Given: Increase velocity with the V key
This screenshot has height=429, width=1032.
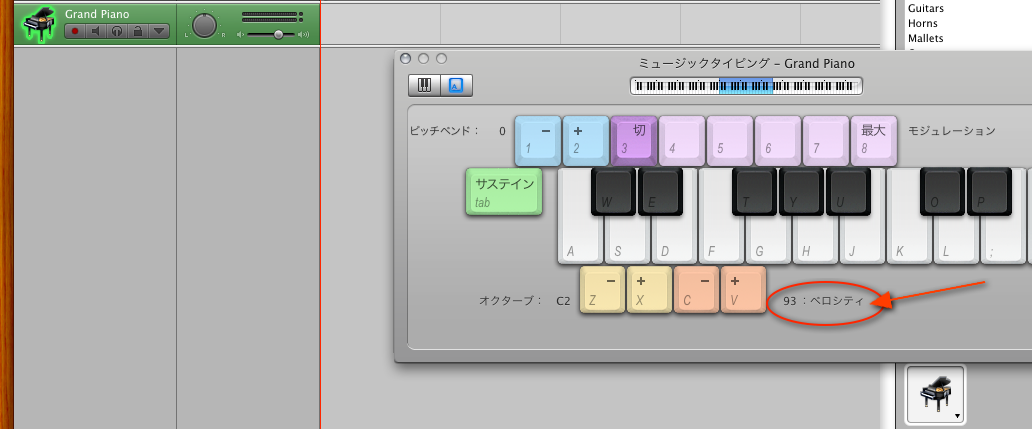Looking at the screenshot, I should 744,290.
